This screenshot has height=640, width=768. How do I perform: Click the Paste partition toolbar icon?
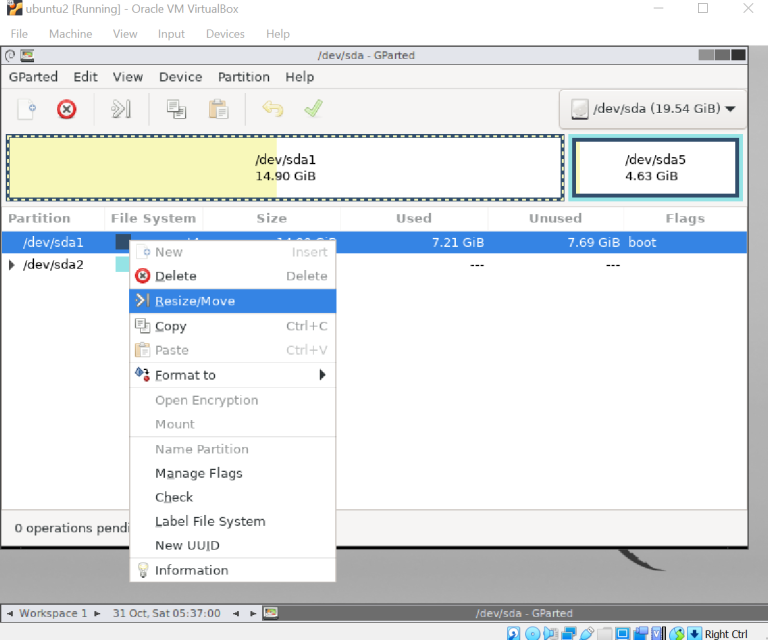219,109
